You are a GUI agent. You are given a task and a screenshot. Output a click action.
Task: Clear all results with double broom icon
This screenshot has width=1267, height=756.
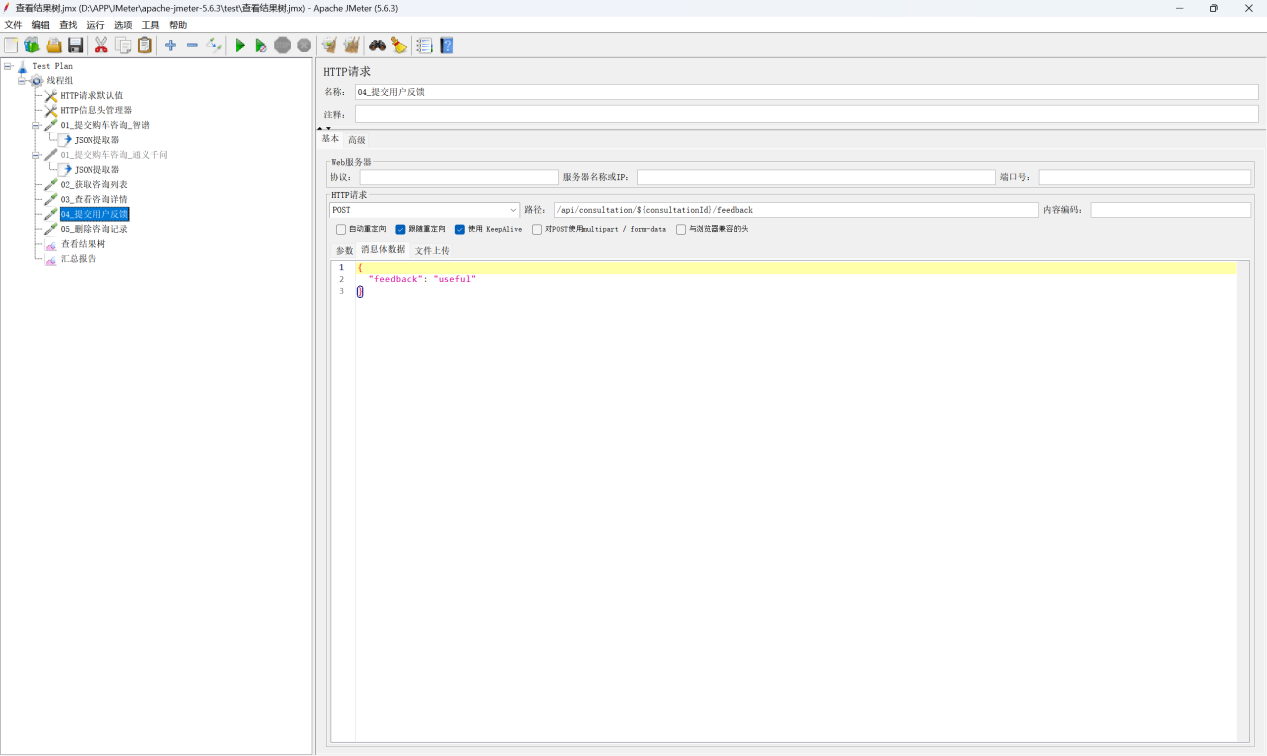[351, 45]
